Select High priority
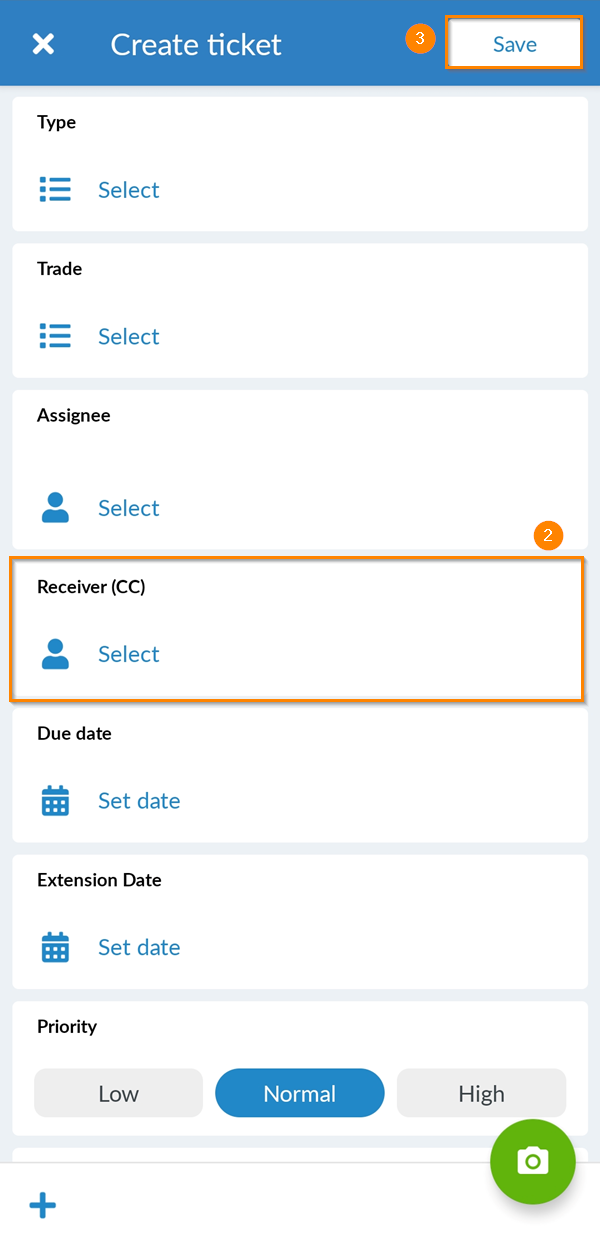The image size is (600, 1247). click(481, 1093)
